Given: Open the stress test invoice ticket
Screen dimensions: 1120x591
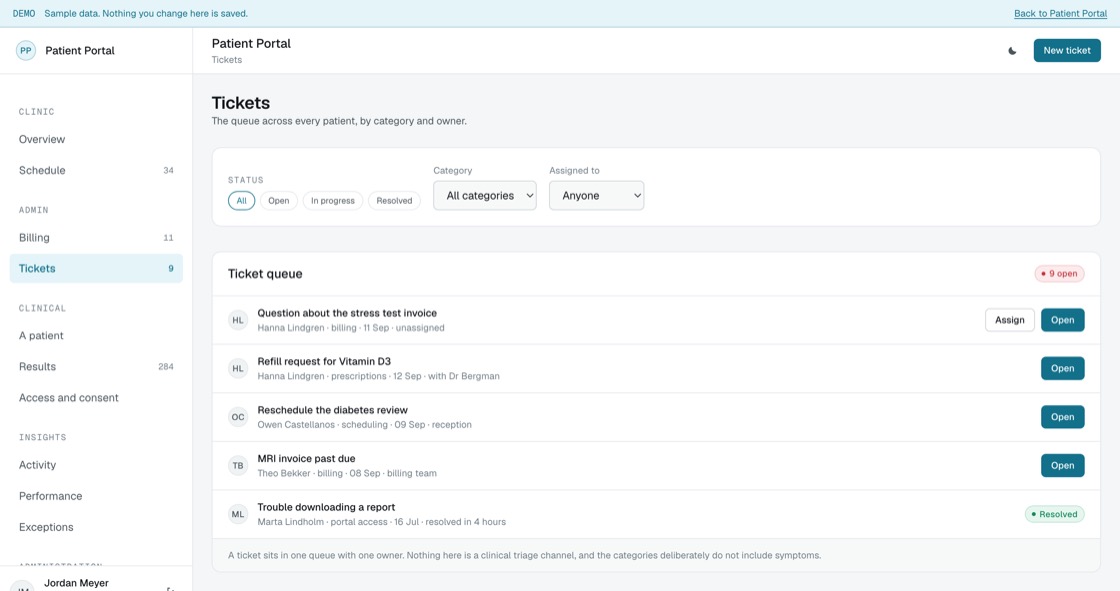Looking at the screenshot, I should [1062, 320].
